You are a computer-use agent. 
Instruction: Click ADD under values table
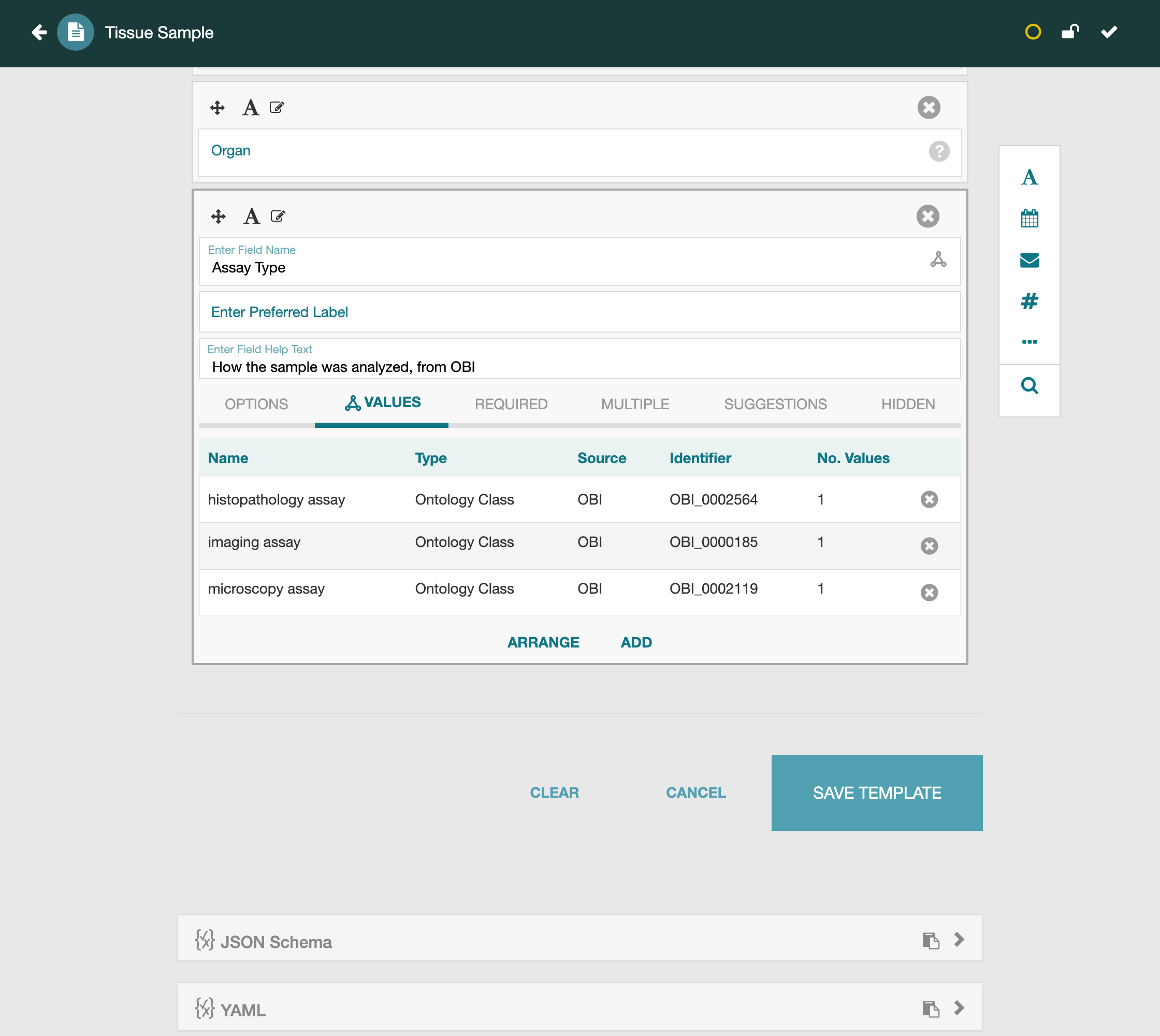coord(636,642)
